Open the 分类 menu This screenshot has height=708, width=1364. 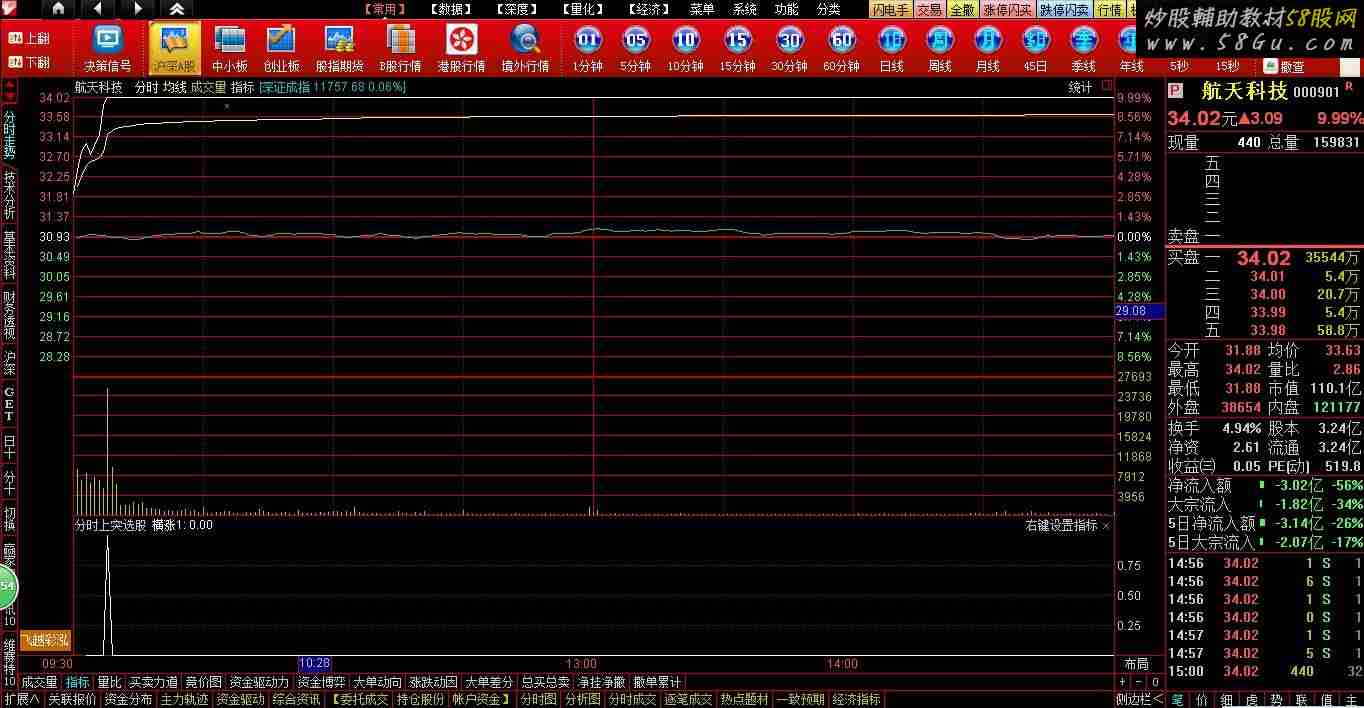tap(829, 9)
